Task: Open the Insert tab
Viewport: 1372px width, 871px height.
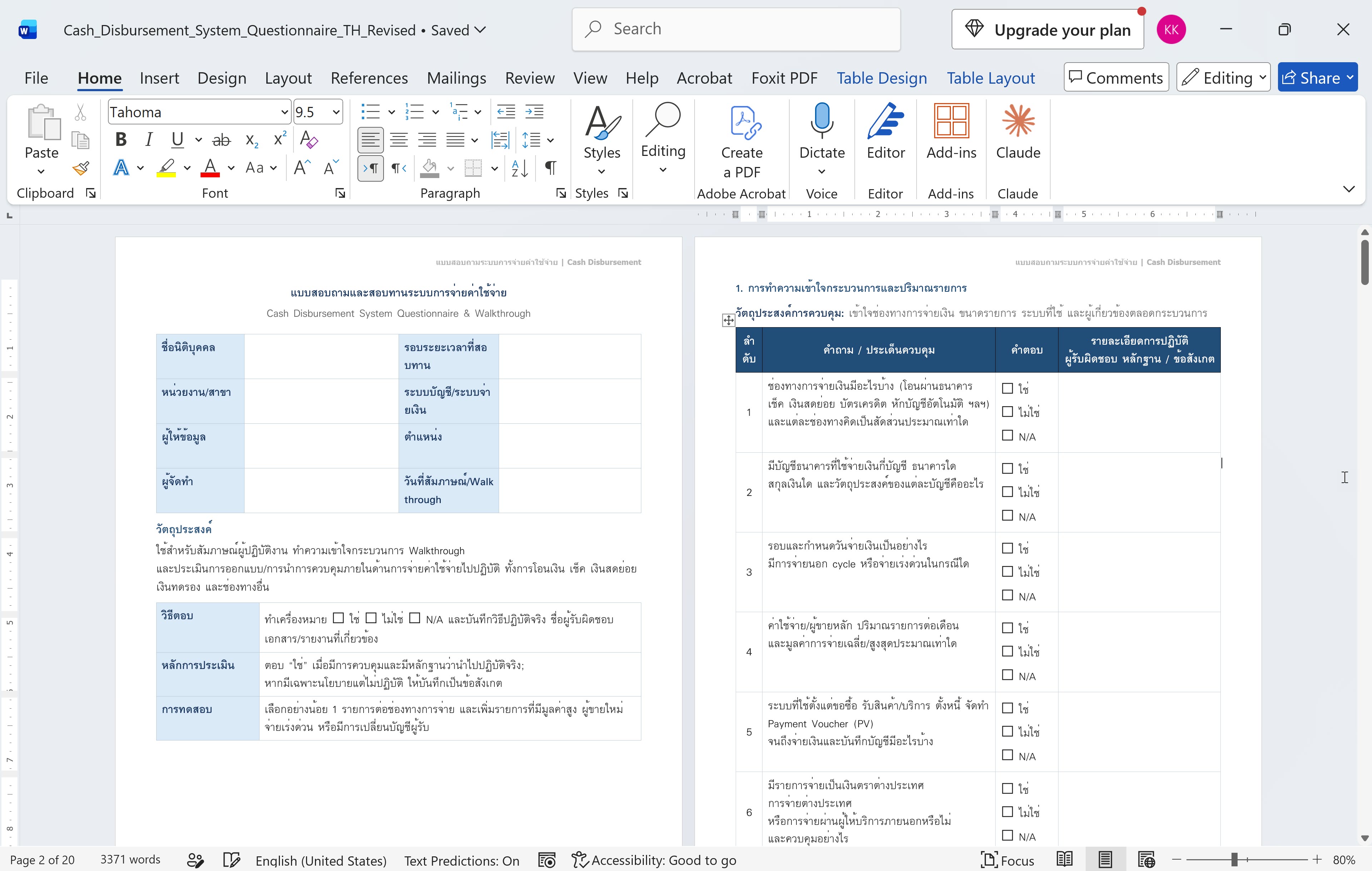Action: (x=159, y=78)
